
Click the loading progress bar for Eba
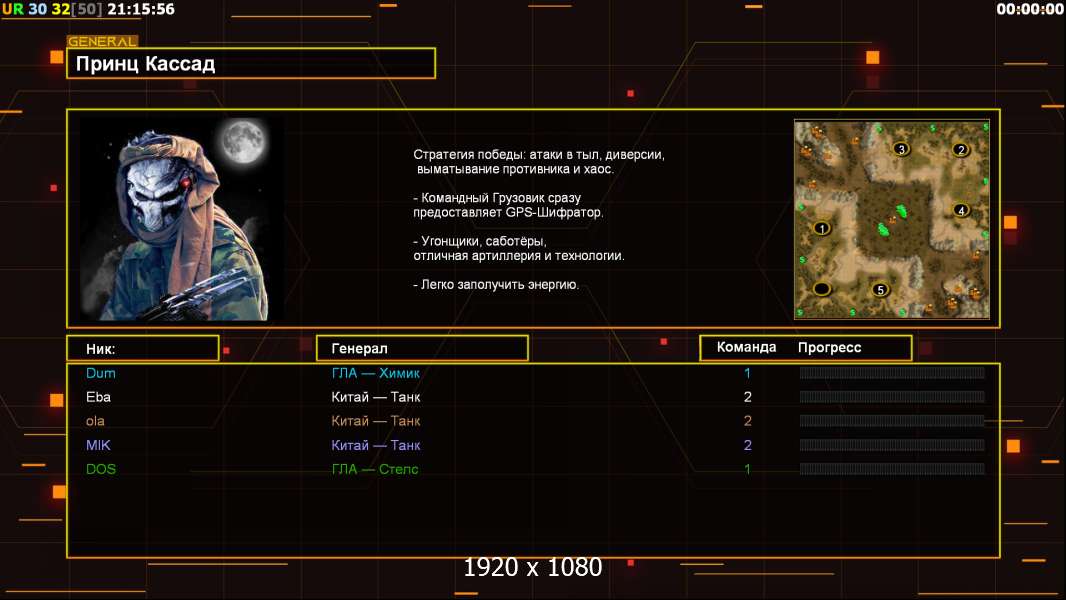[x=891, y=397]
